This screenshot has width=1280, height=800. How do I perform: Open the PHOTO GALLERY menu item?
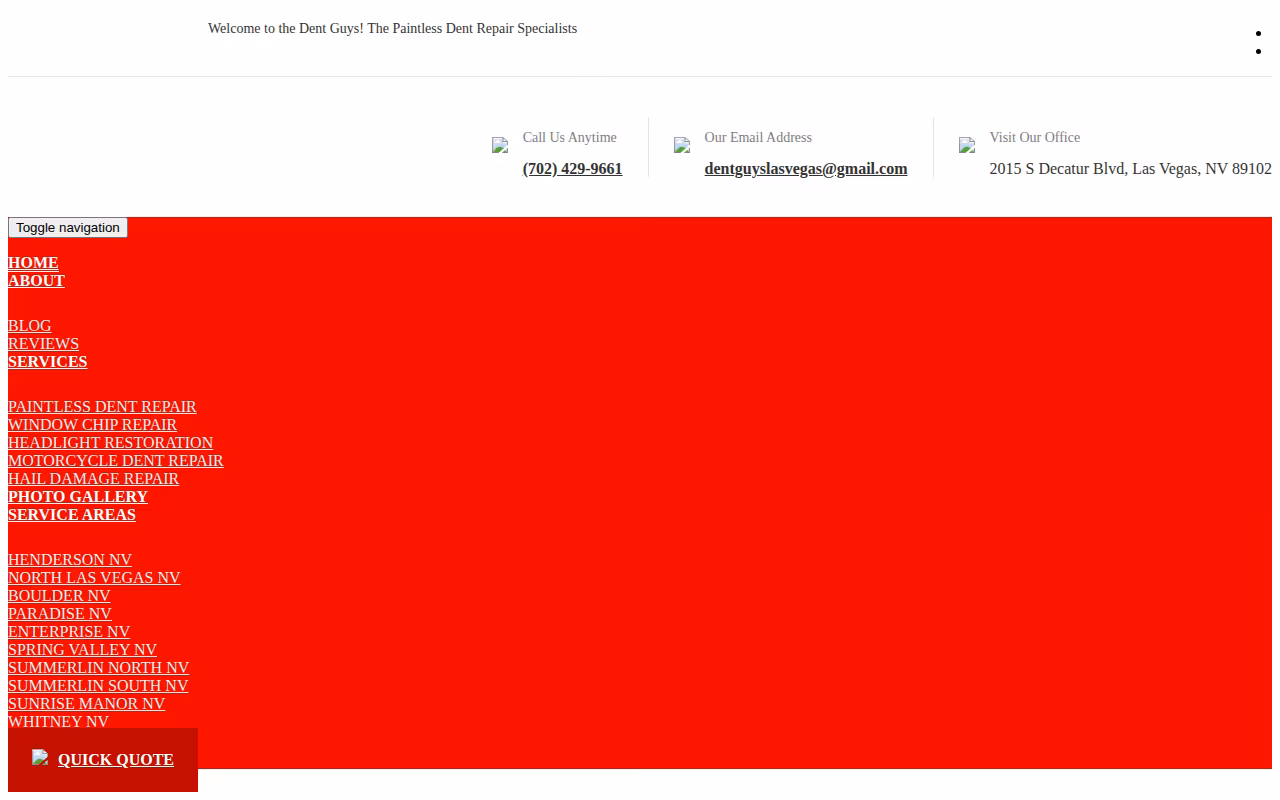pyautogui.click(x=78, y=497)
